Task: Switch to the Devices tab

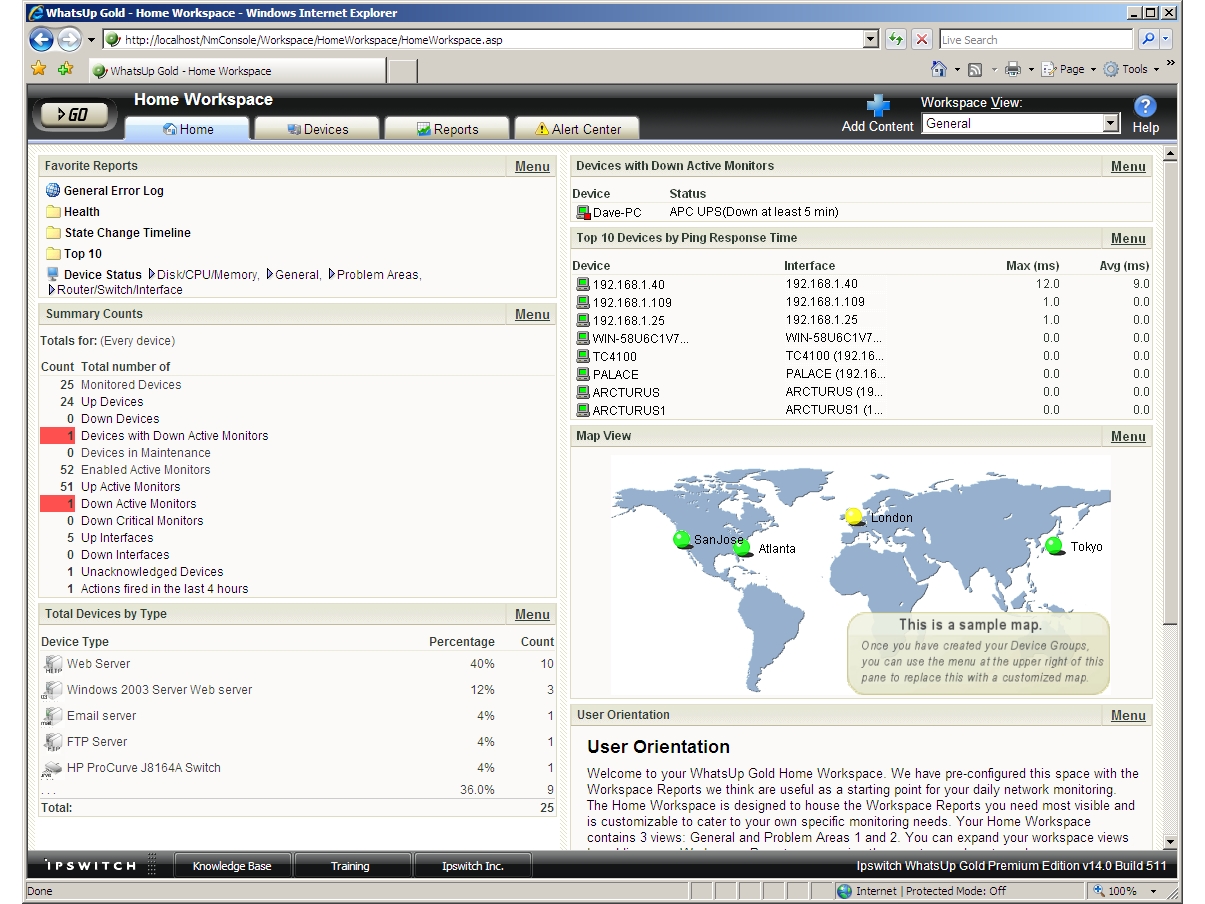Action: click(x=317, y=129)
